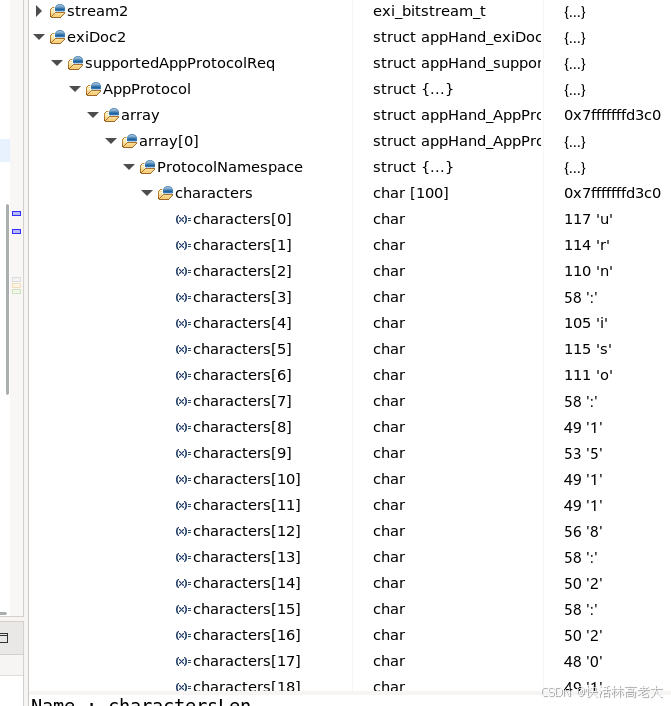Click the exiDoc2 struct icon

pos(57,37)
